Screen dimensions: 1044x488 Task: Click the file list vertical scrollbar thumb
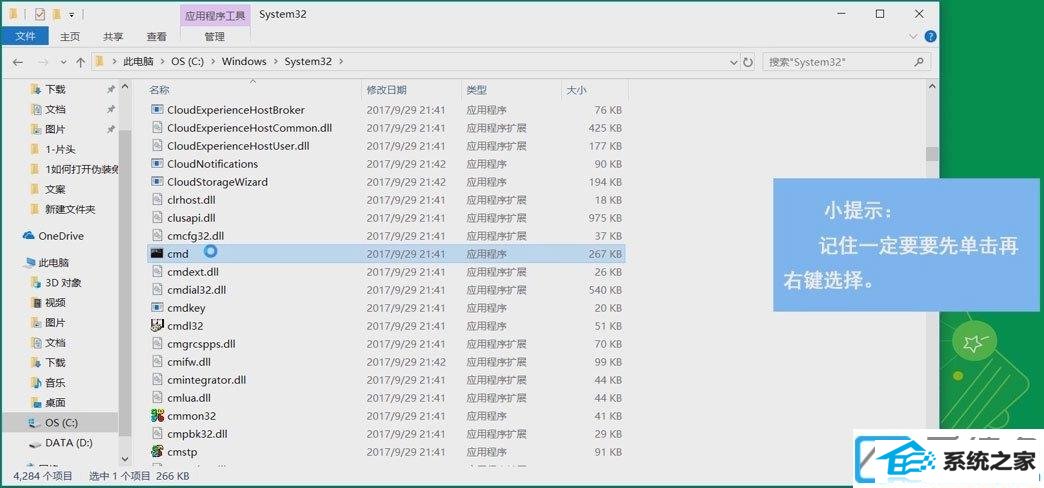(x=931, y=154)
